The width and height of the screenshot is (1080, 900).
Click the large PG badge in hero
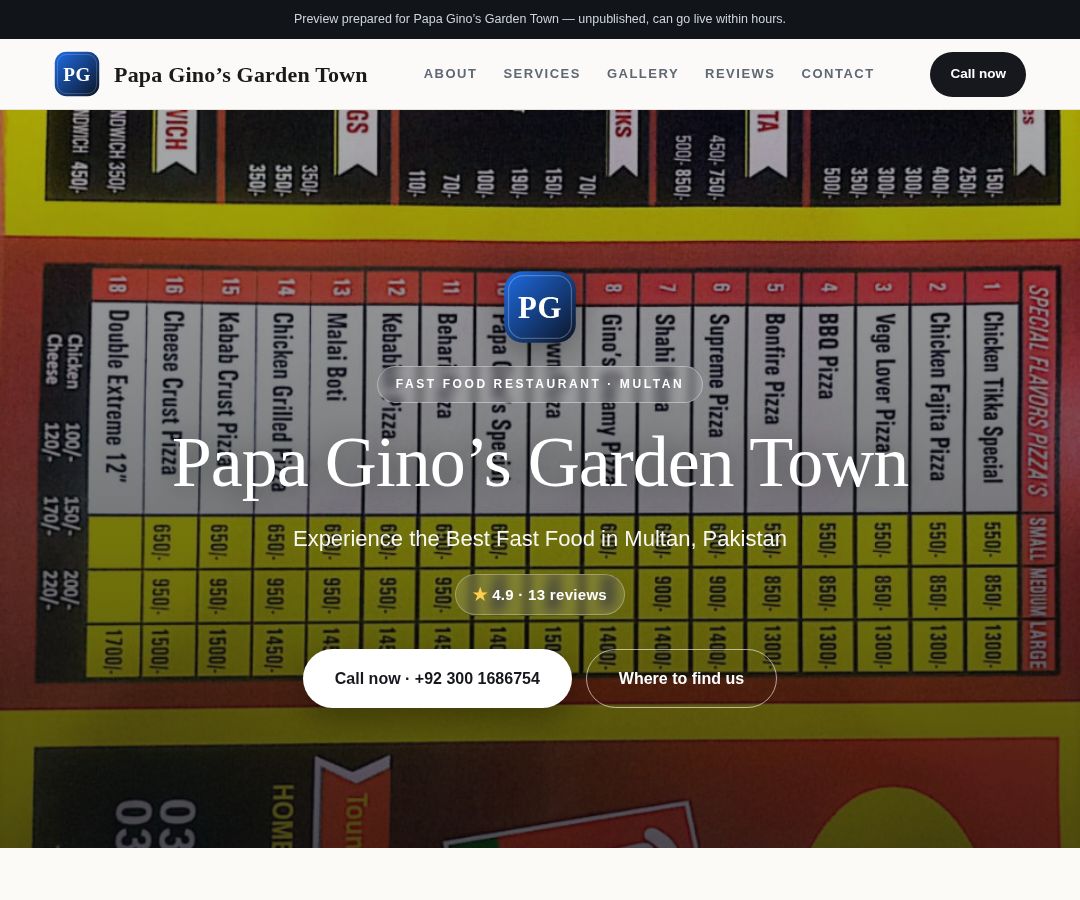tap(540, 307)
